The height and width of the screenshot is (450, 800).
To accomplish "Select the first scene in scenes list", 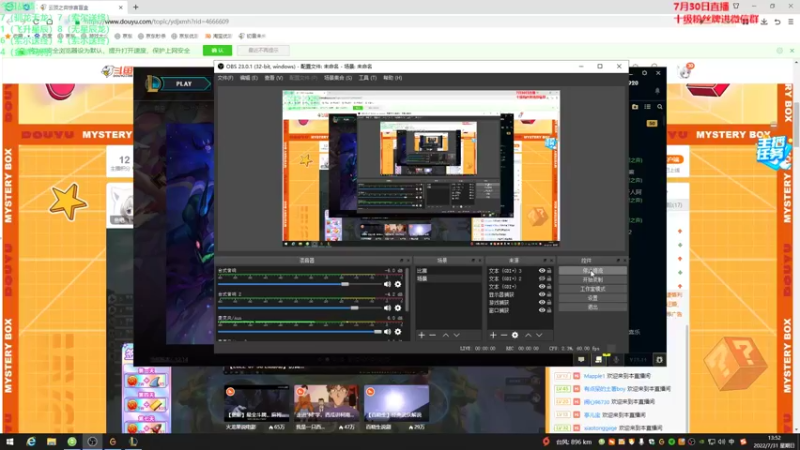I will tap(447, 271).
